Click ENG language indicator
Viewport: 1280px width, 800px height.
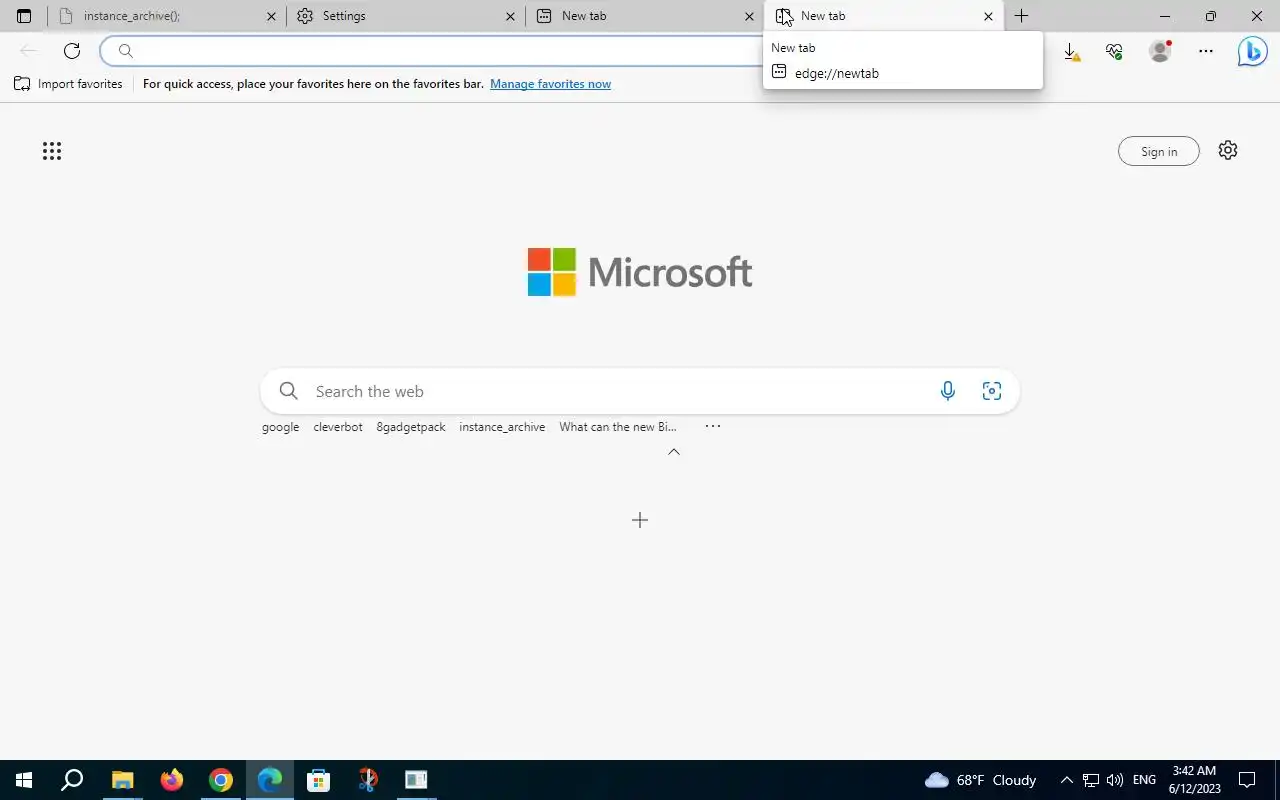tap(1145, 780)
